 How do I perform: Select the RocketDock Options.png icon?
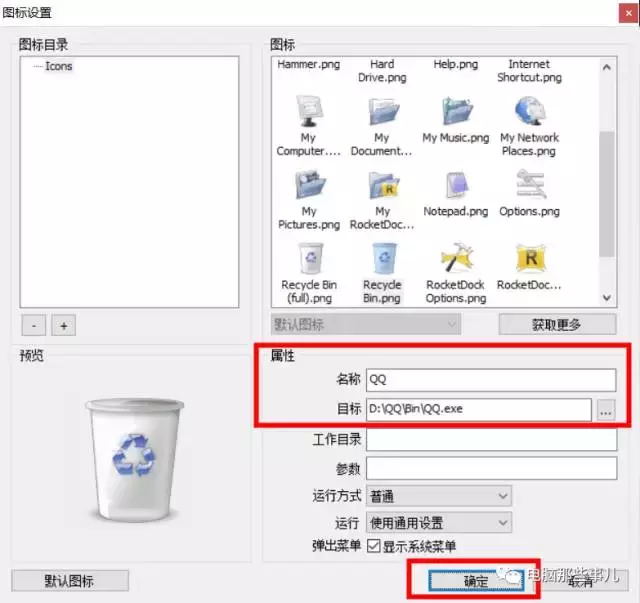click(457, 258)
